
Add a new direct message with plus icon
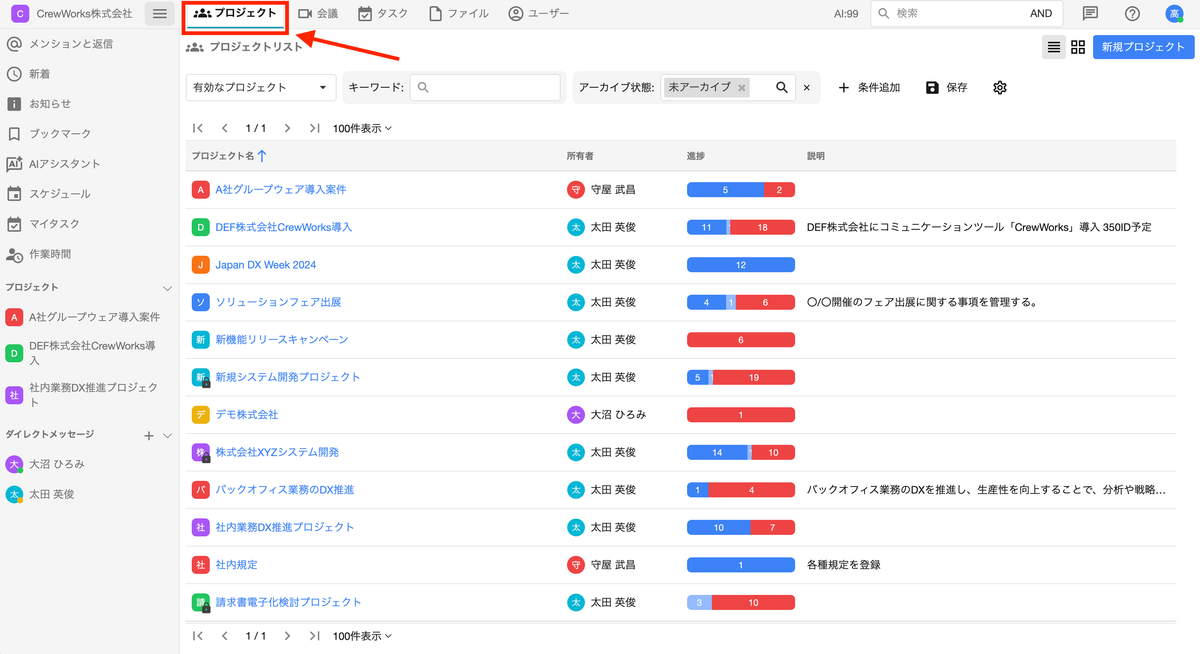click(149, 435)
